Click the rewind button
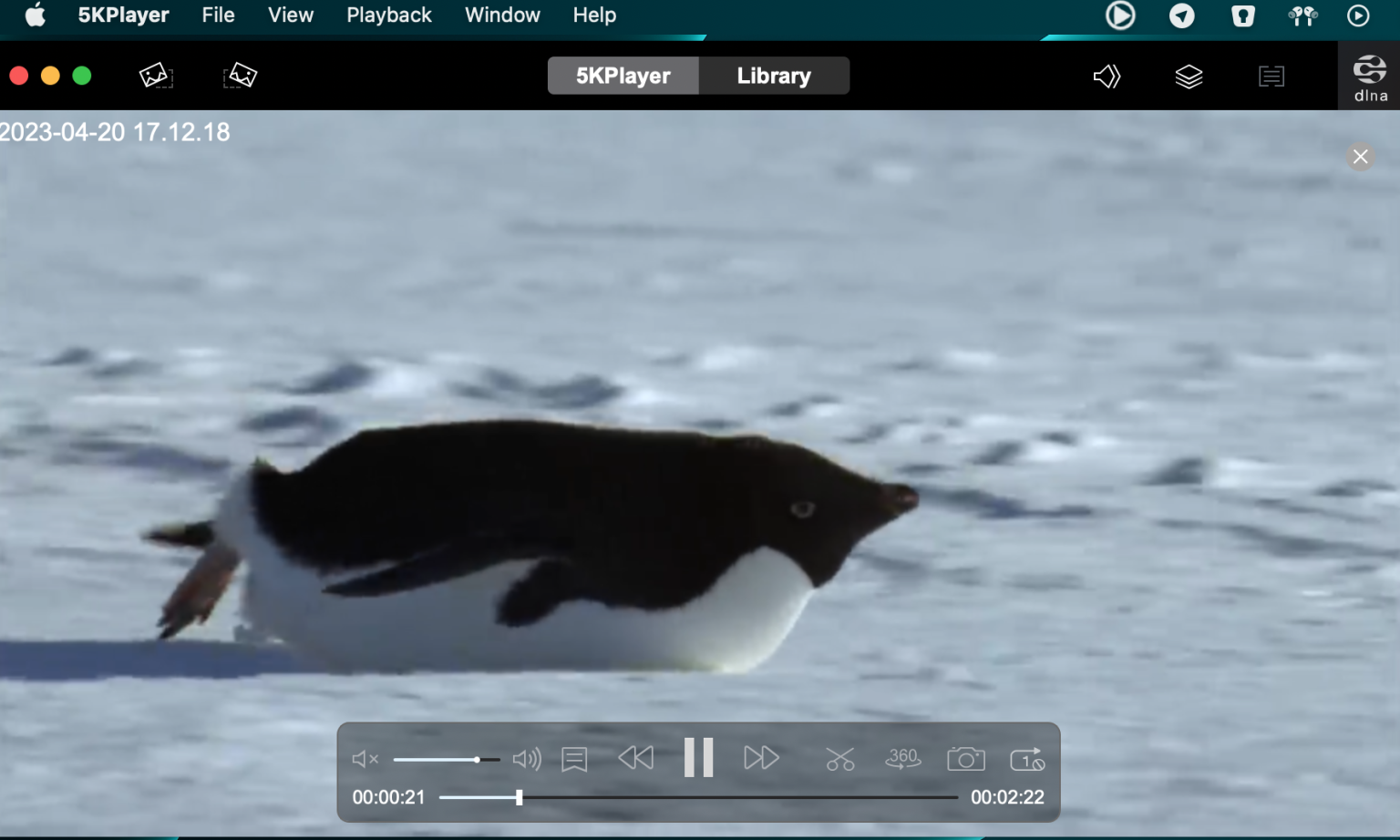1400x840 pixels. 635,758
